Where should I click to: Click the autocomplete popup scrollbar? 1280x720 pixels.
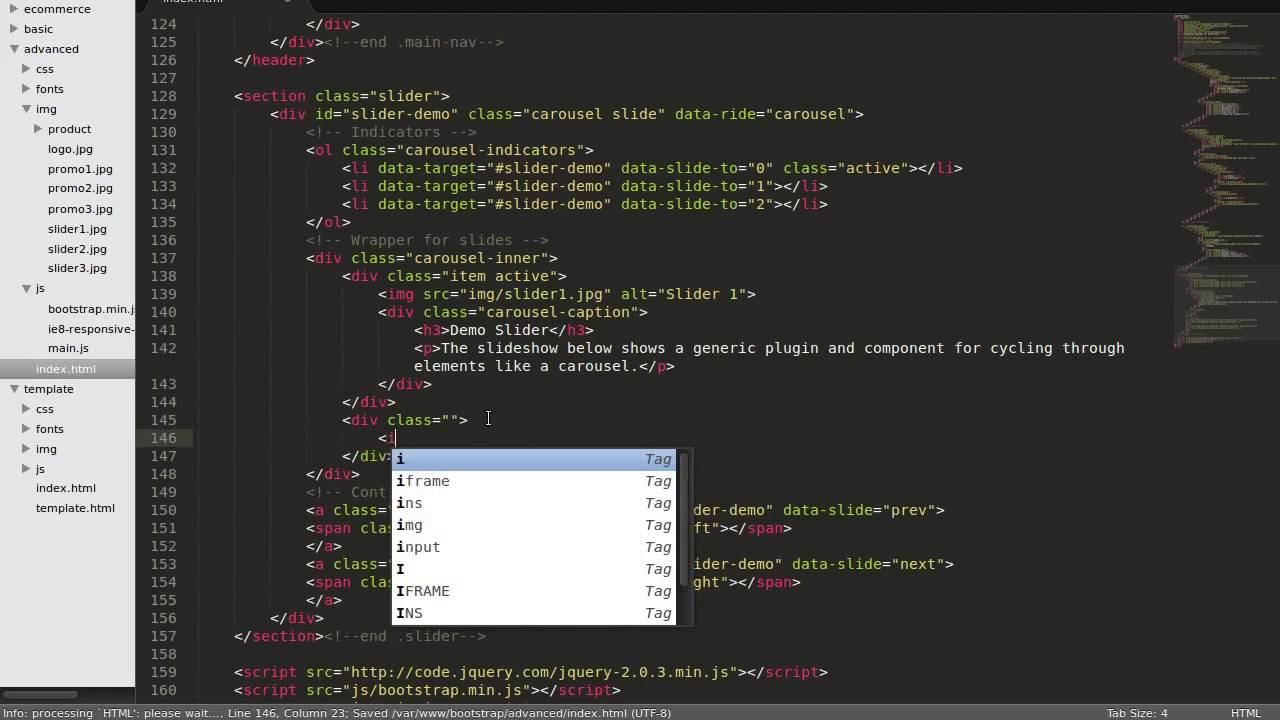click(684, 520)
